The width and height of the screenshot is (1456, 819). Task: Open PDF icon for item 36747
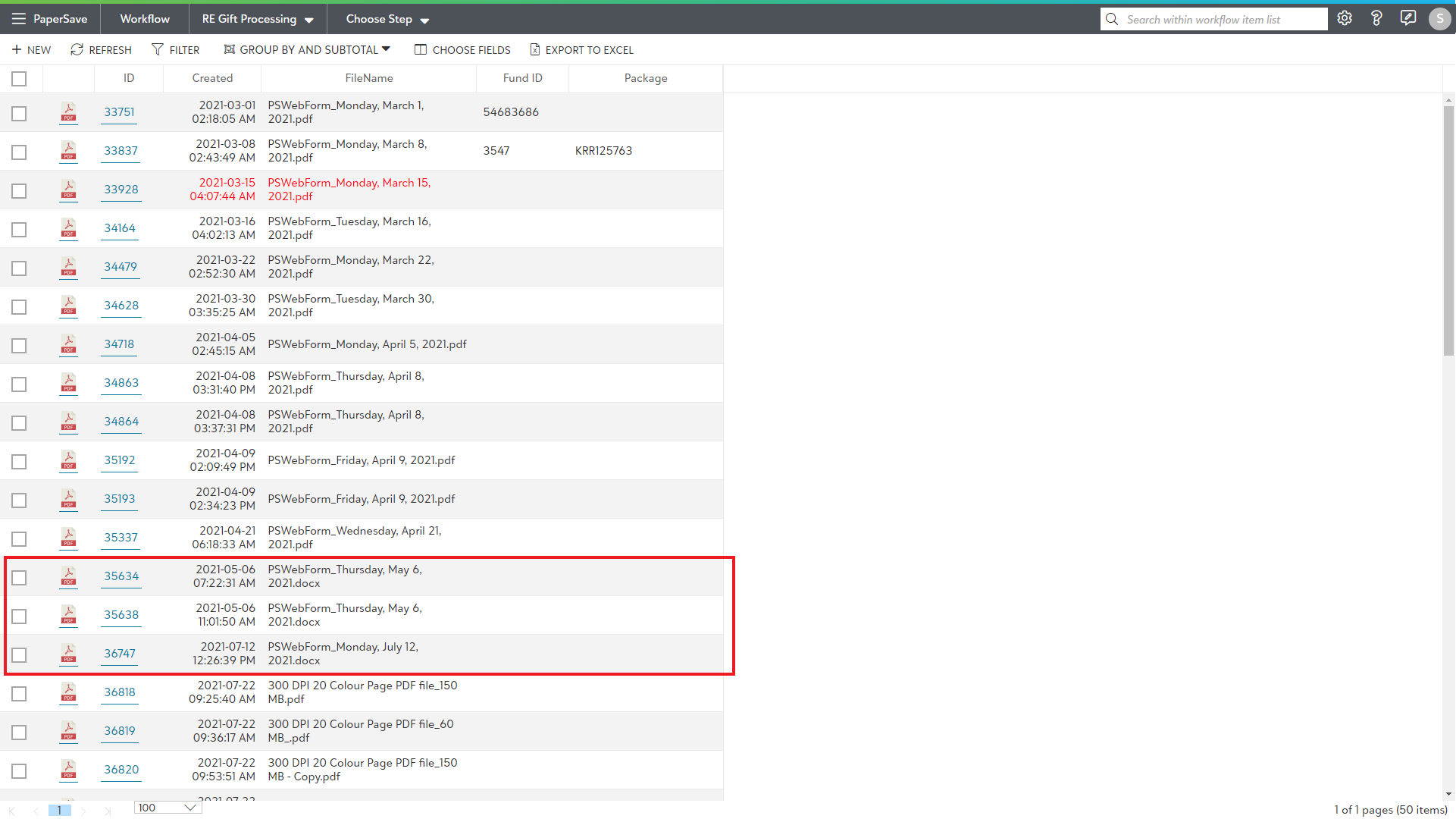[68, 654]
